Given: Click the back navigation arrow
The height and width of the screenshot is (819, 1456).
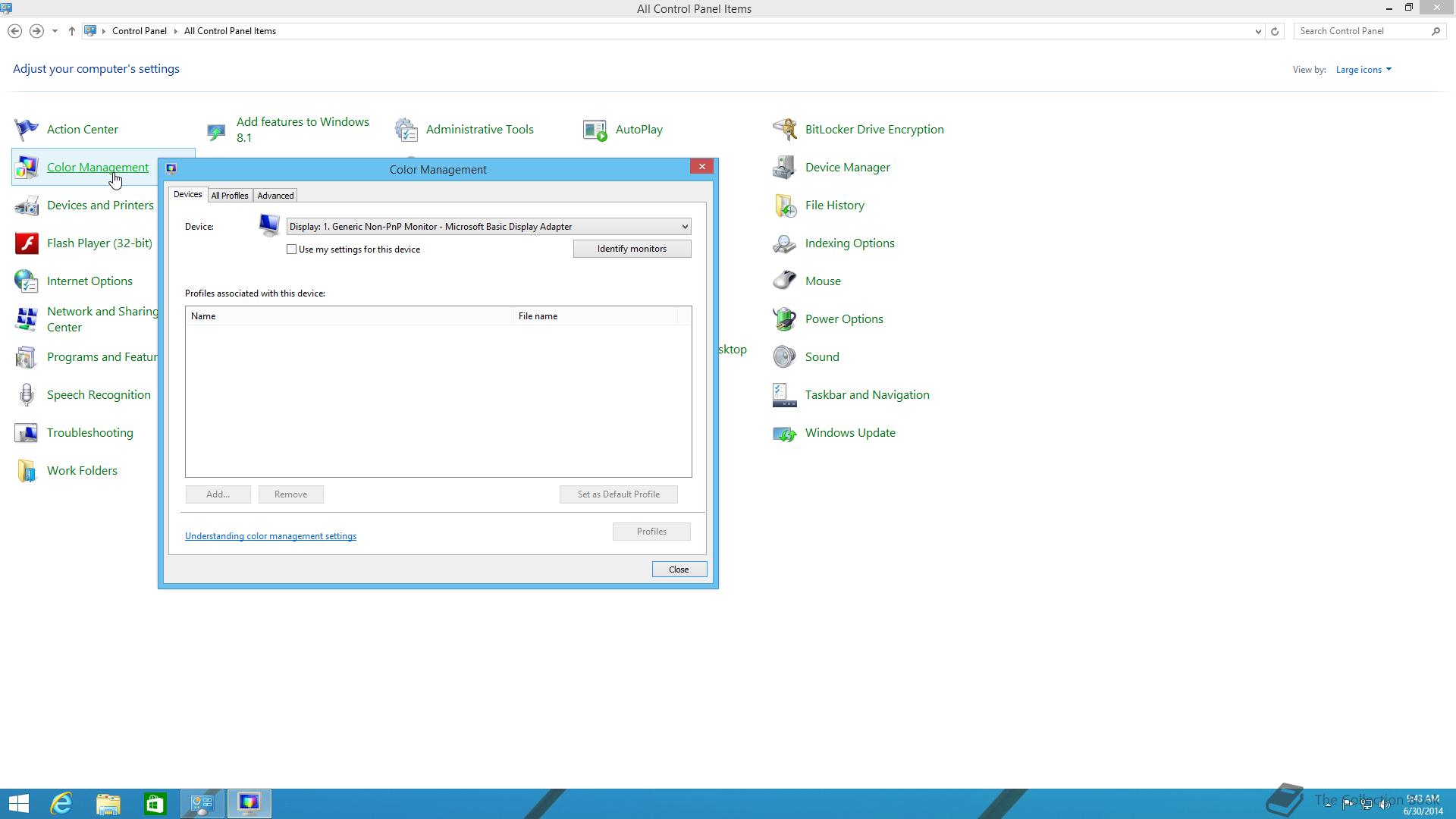Looking at the screenshot, I should [14, 31].
